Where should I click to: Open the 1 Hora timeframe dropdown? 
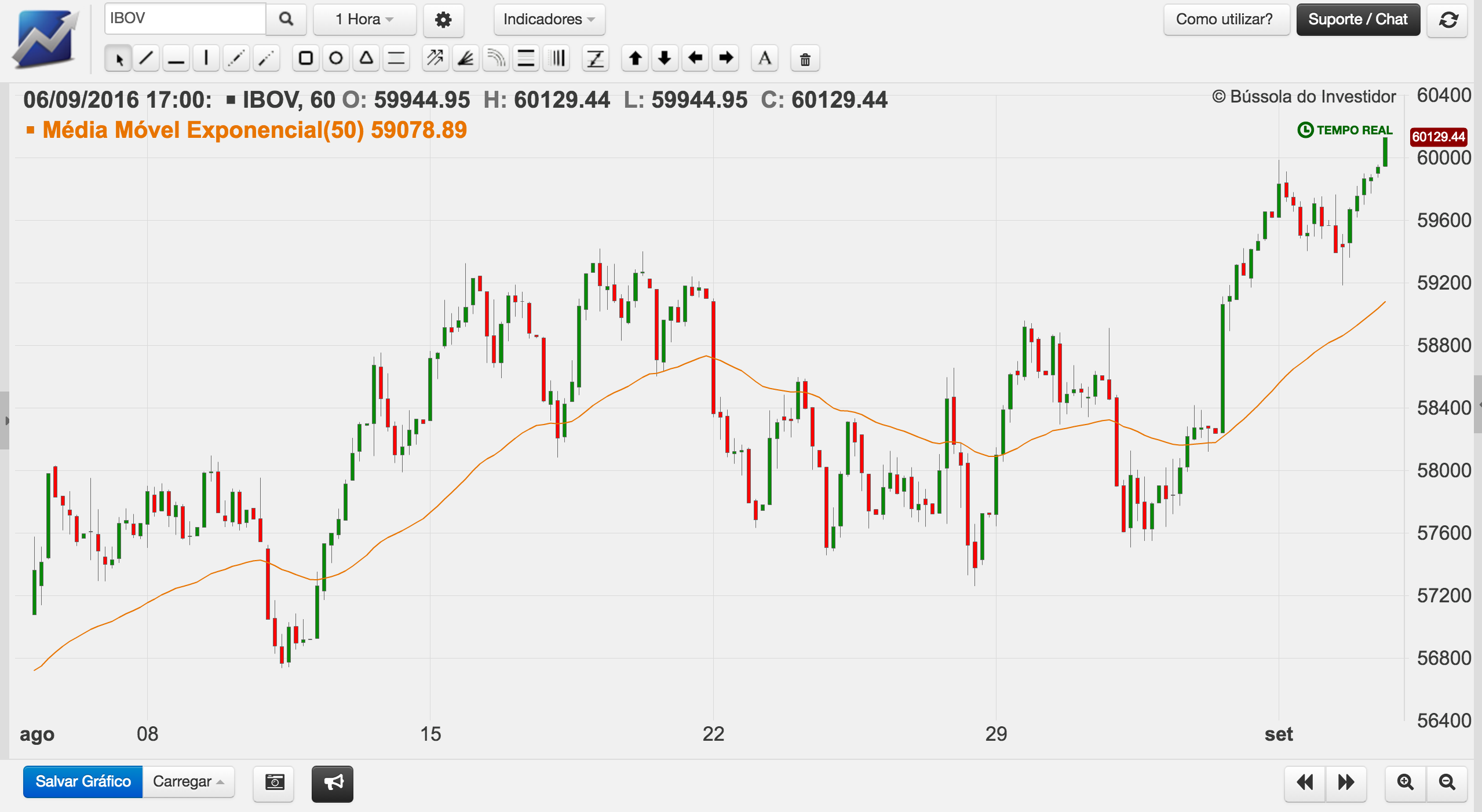pos(365,20)
